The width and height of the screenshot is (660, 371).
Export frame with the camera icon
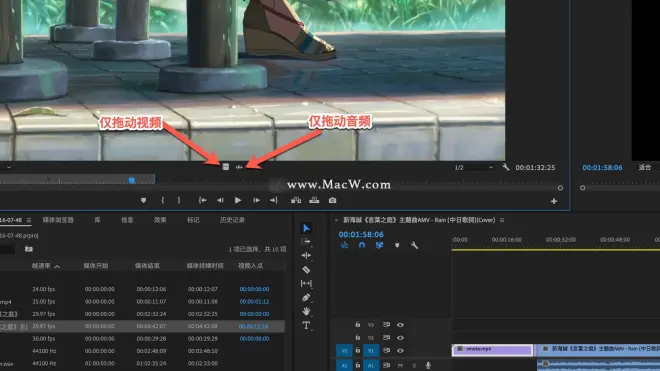(333, 200)
